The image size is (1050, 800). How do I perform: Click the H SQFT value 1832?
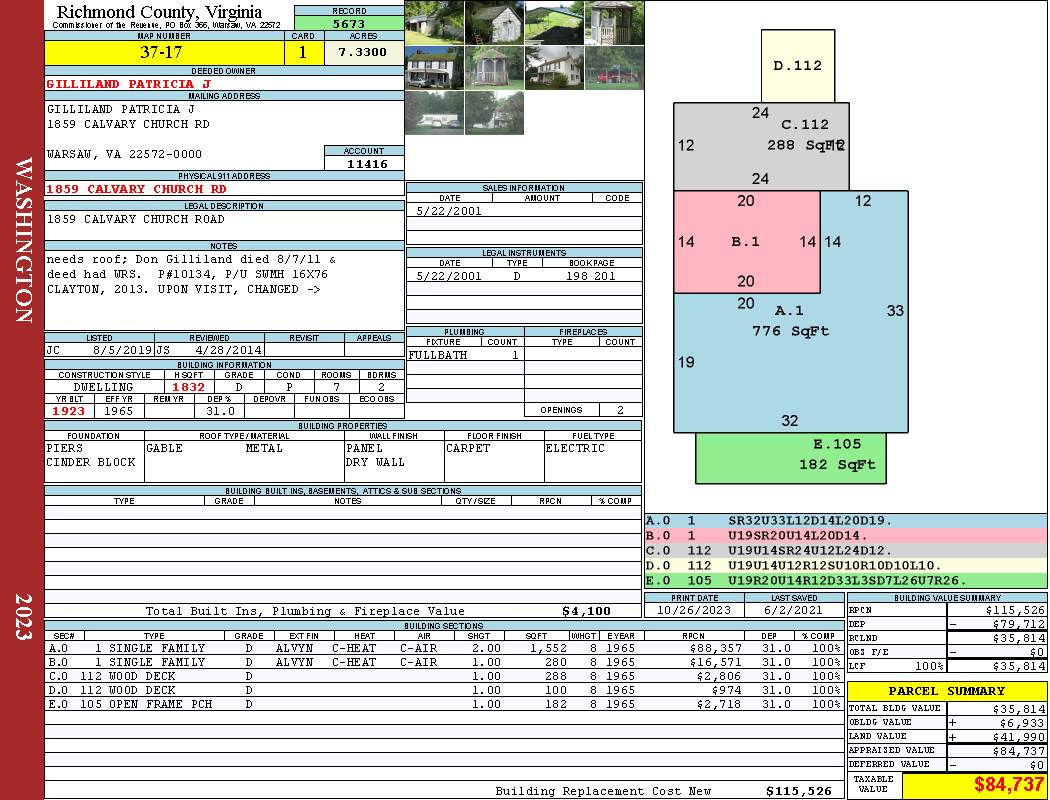click(x=189, y=387)
